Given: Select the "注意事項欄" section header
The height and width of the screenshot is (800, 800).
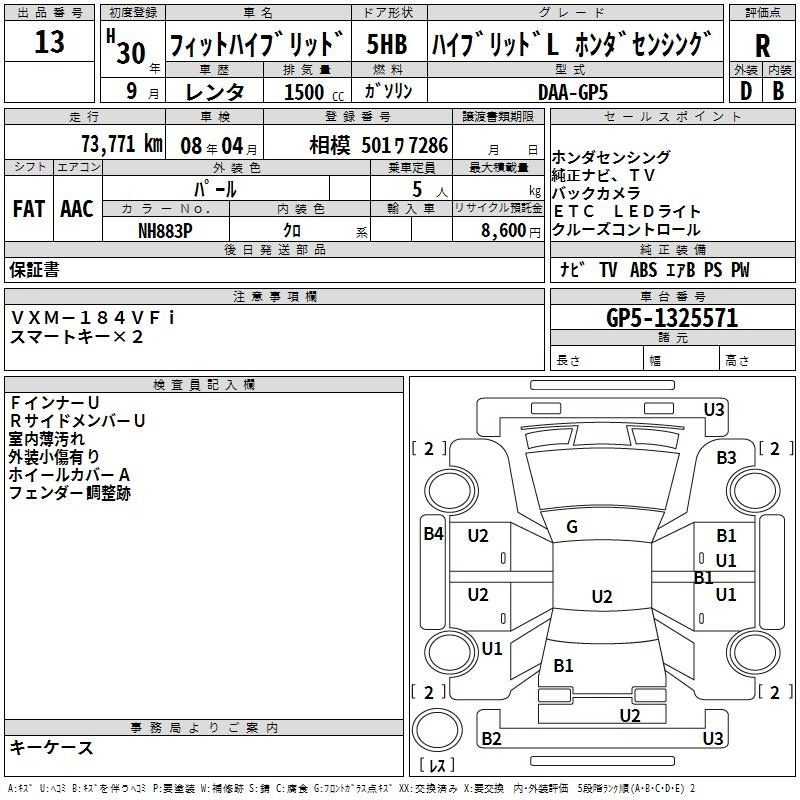Looking at the screenshot, I should (274, 296).
